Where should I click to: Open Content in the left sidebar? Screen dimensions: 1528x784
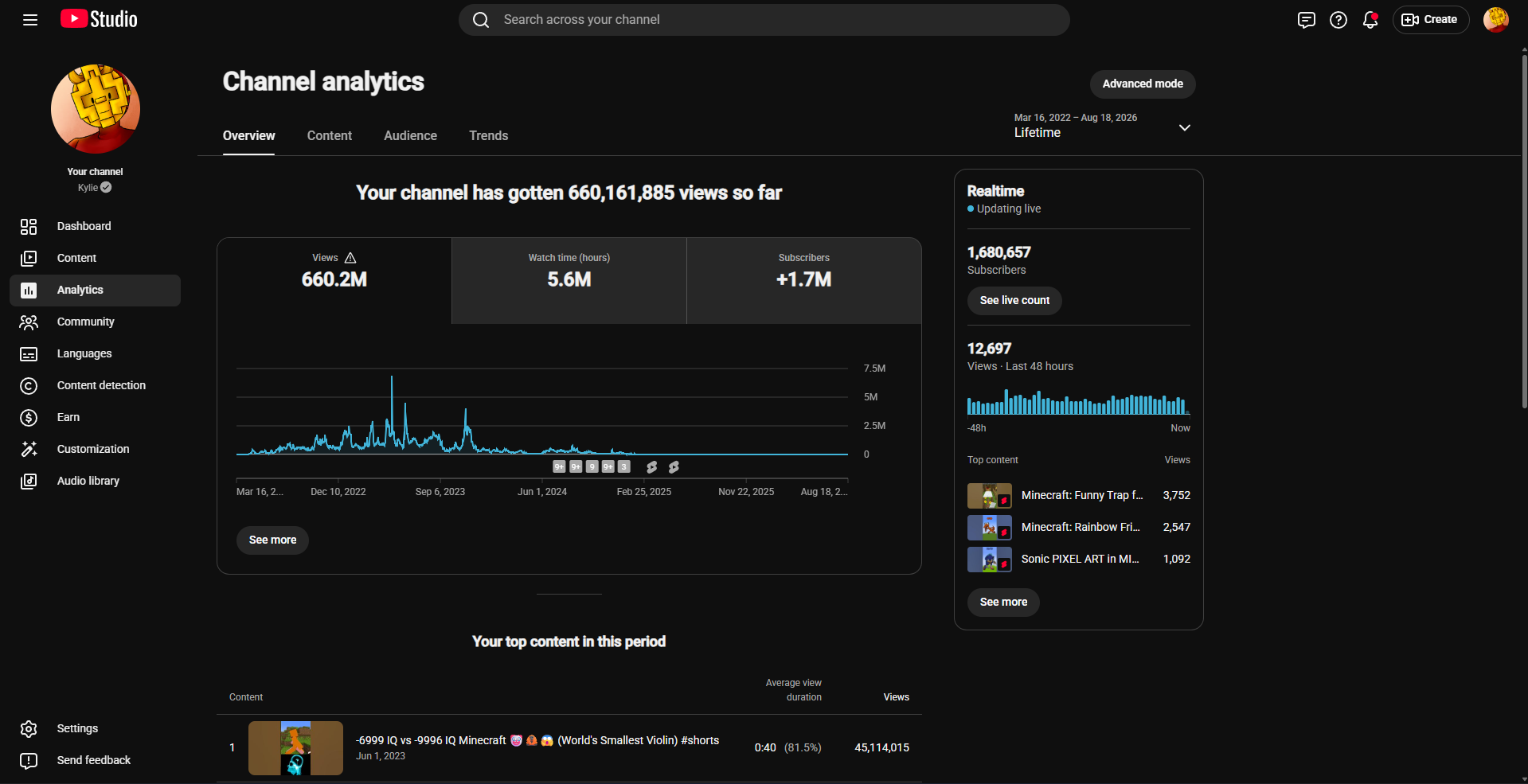pyautogui.click(x=96, y=259)
